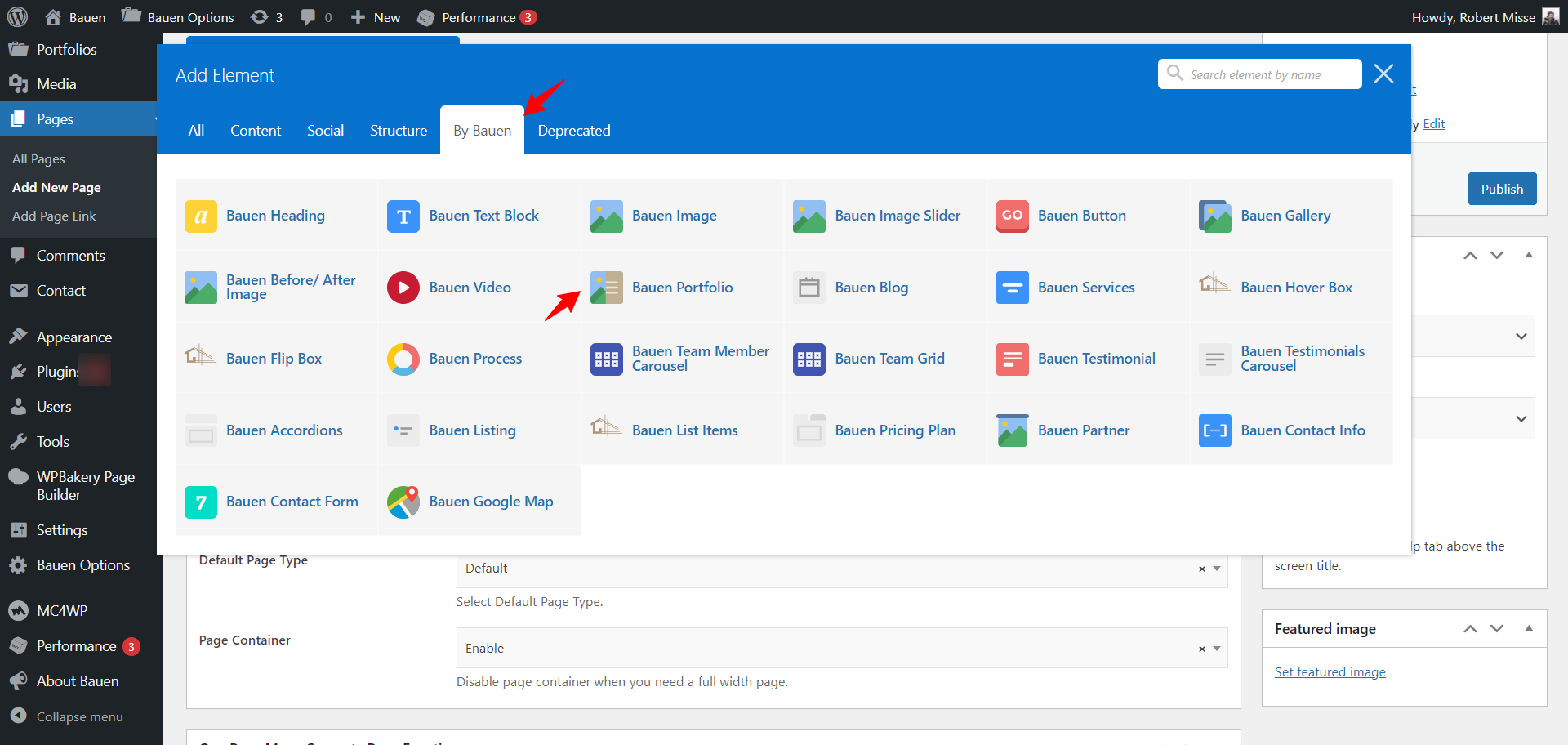Open the Set featured image link
This screenshot has height=745, width=1568.
(1330, 672)
